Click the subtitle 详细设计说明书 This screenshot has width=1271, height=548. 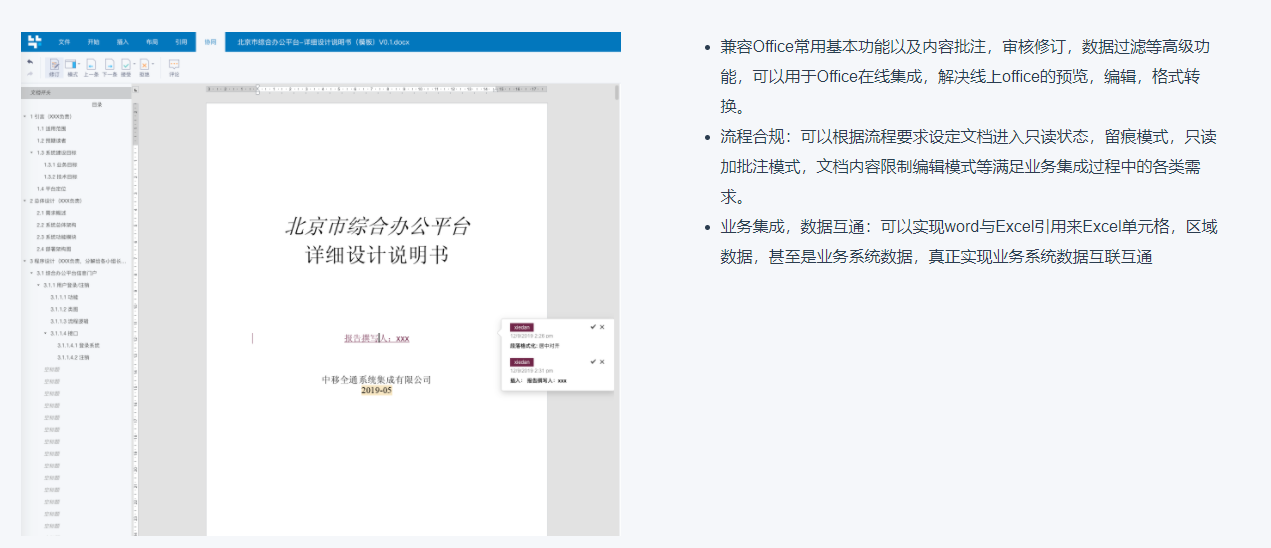pyautogui.click(x=377, y=256)
